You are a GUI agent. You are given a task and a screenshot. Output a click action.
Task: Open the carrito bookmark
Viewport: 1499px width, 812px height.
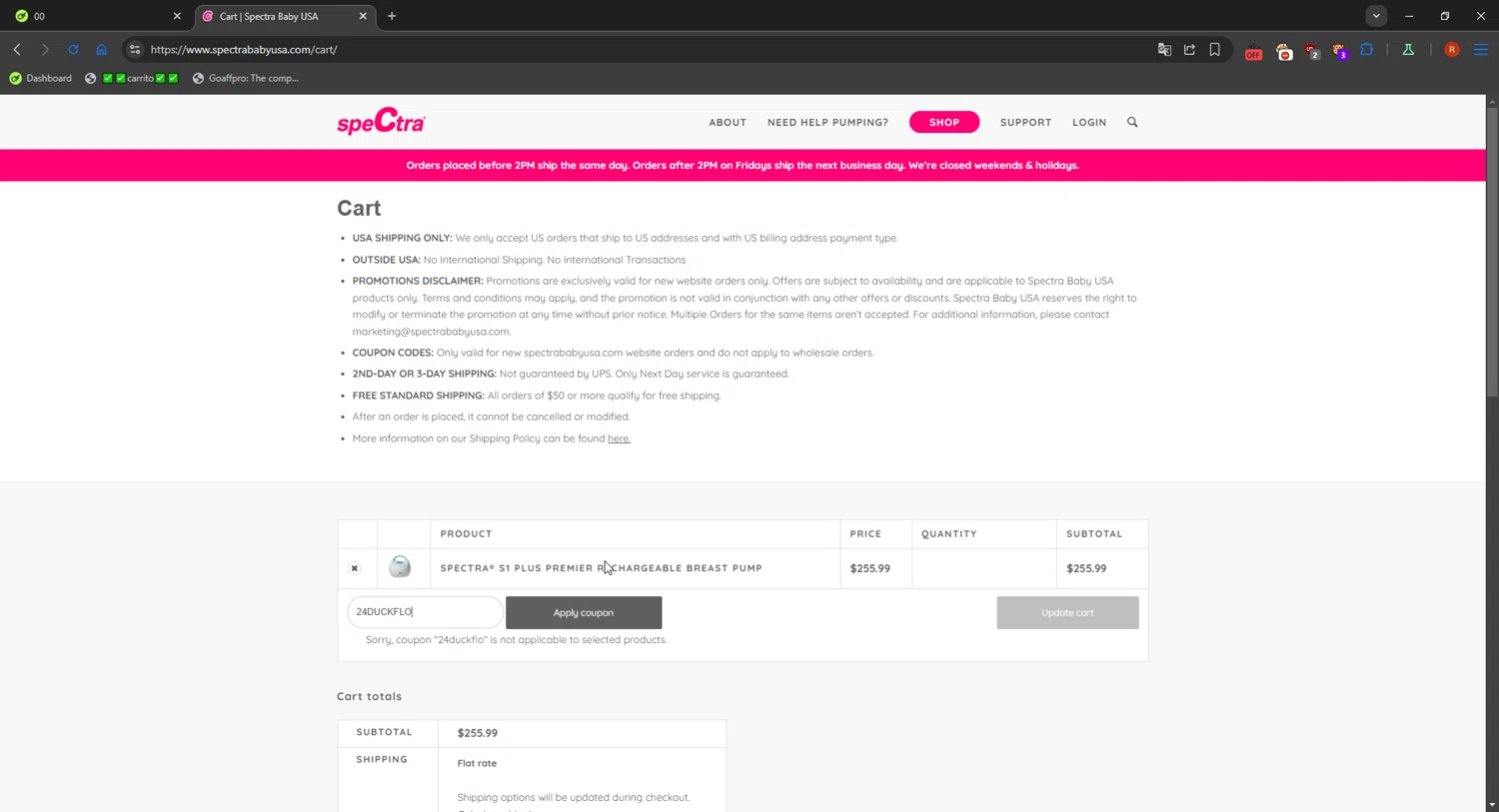click(x=131, y=78)
